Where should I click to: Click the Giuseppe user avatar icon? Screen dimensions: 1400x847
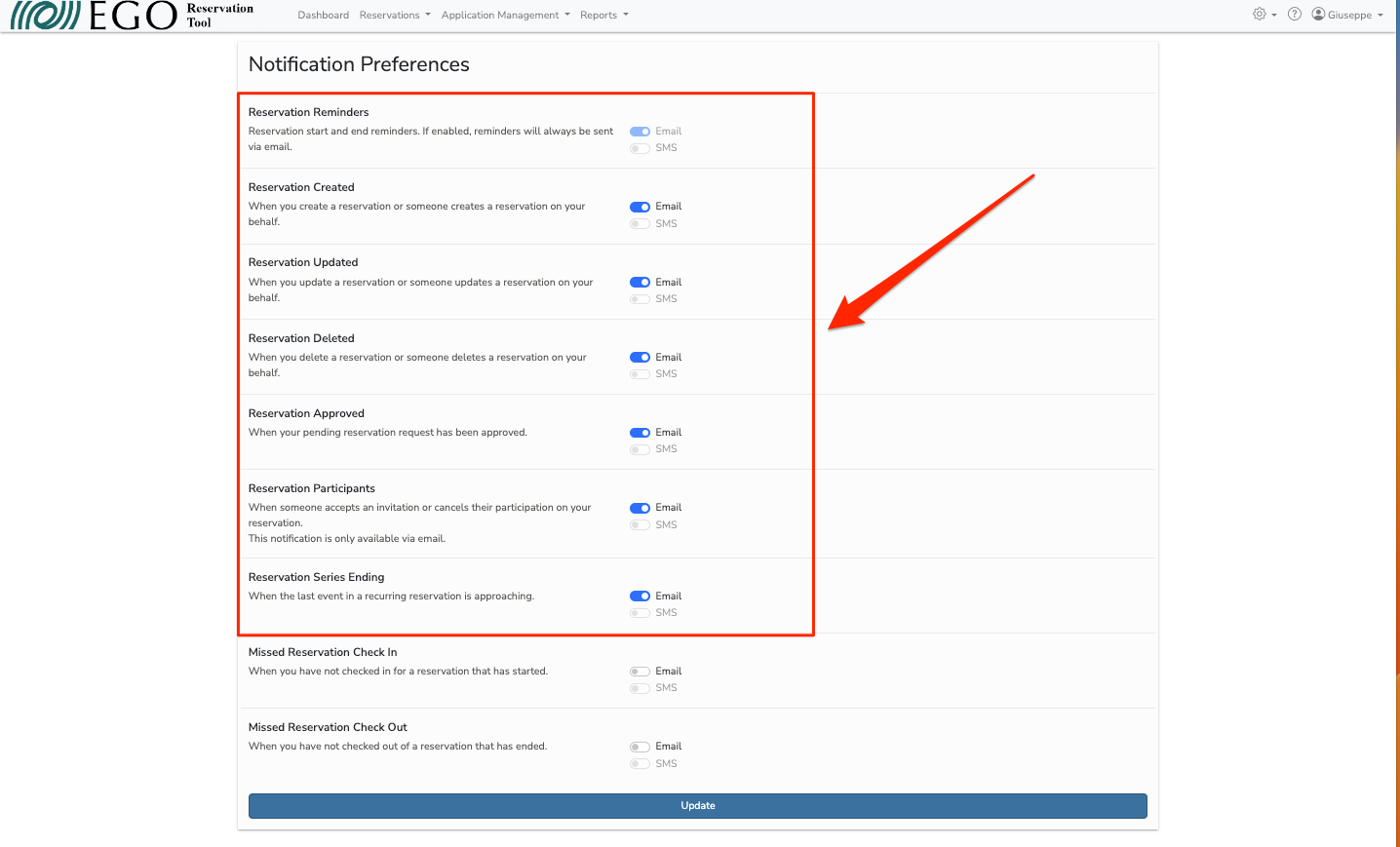pos(1318,14)
